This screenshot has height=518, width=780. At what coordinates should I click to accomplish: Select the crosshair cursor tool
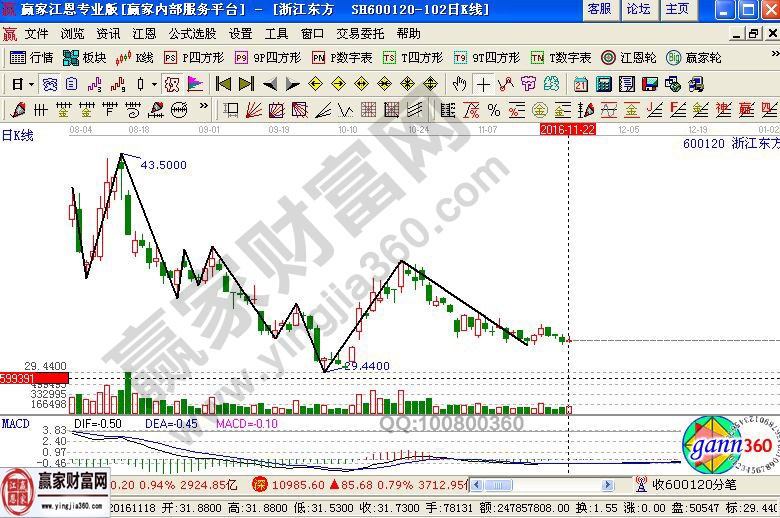[483, 83]
